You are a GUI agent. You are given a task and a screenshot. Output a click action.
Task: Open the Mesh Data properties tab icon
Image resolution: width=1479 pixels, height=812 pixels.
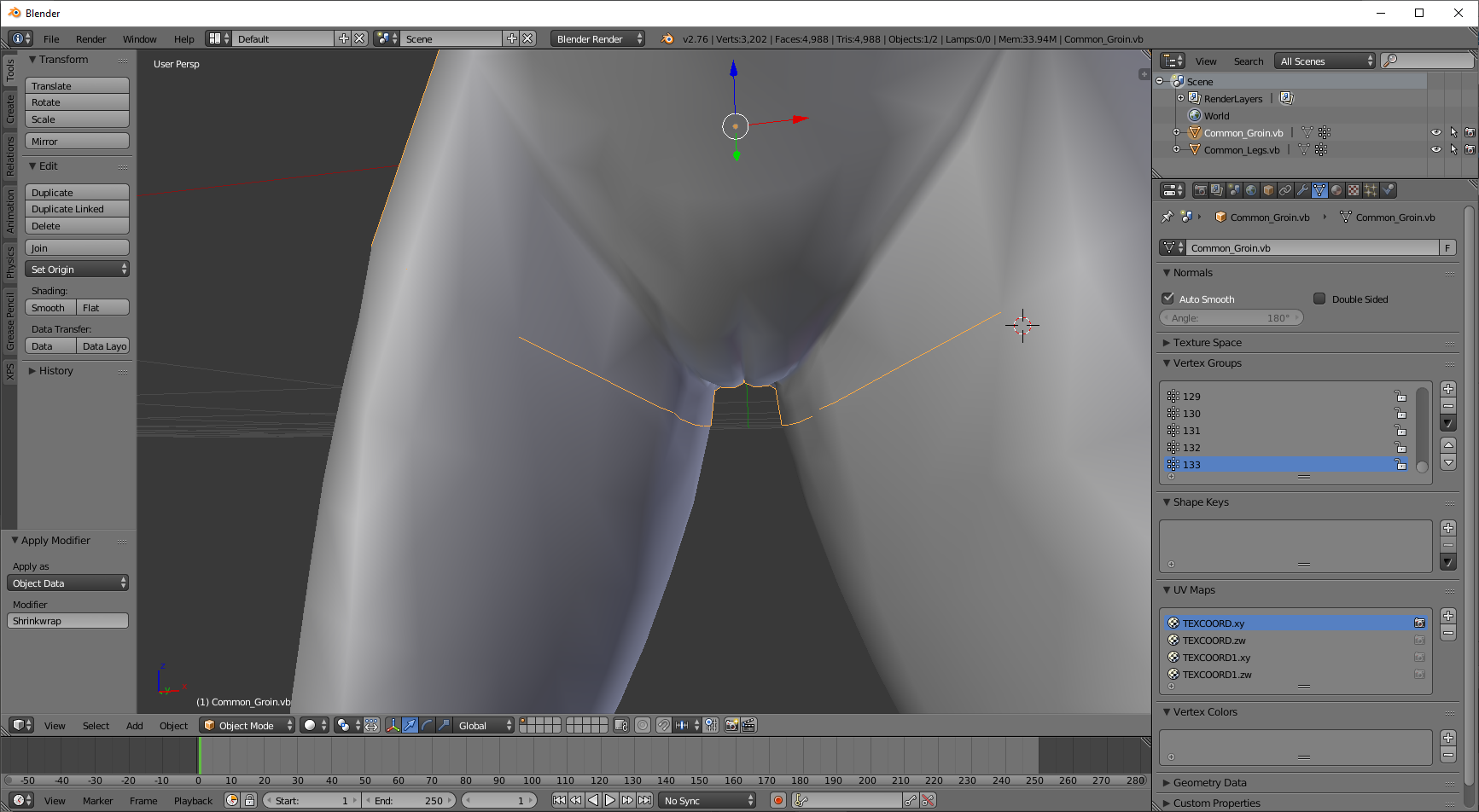1319,190
